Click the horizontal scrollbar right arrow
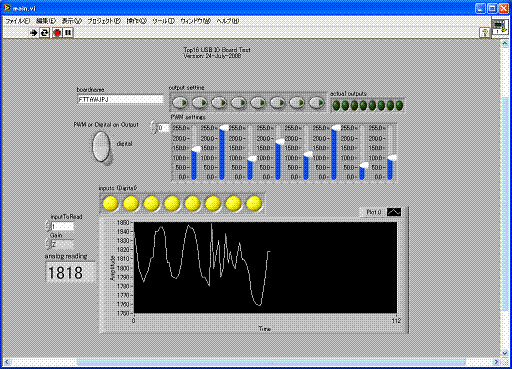The width and height of the screenshot is (512, 369). click(x=497, y=362)
